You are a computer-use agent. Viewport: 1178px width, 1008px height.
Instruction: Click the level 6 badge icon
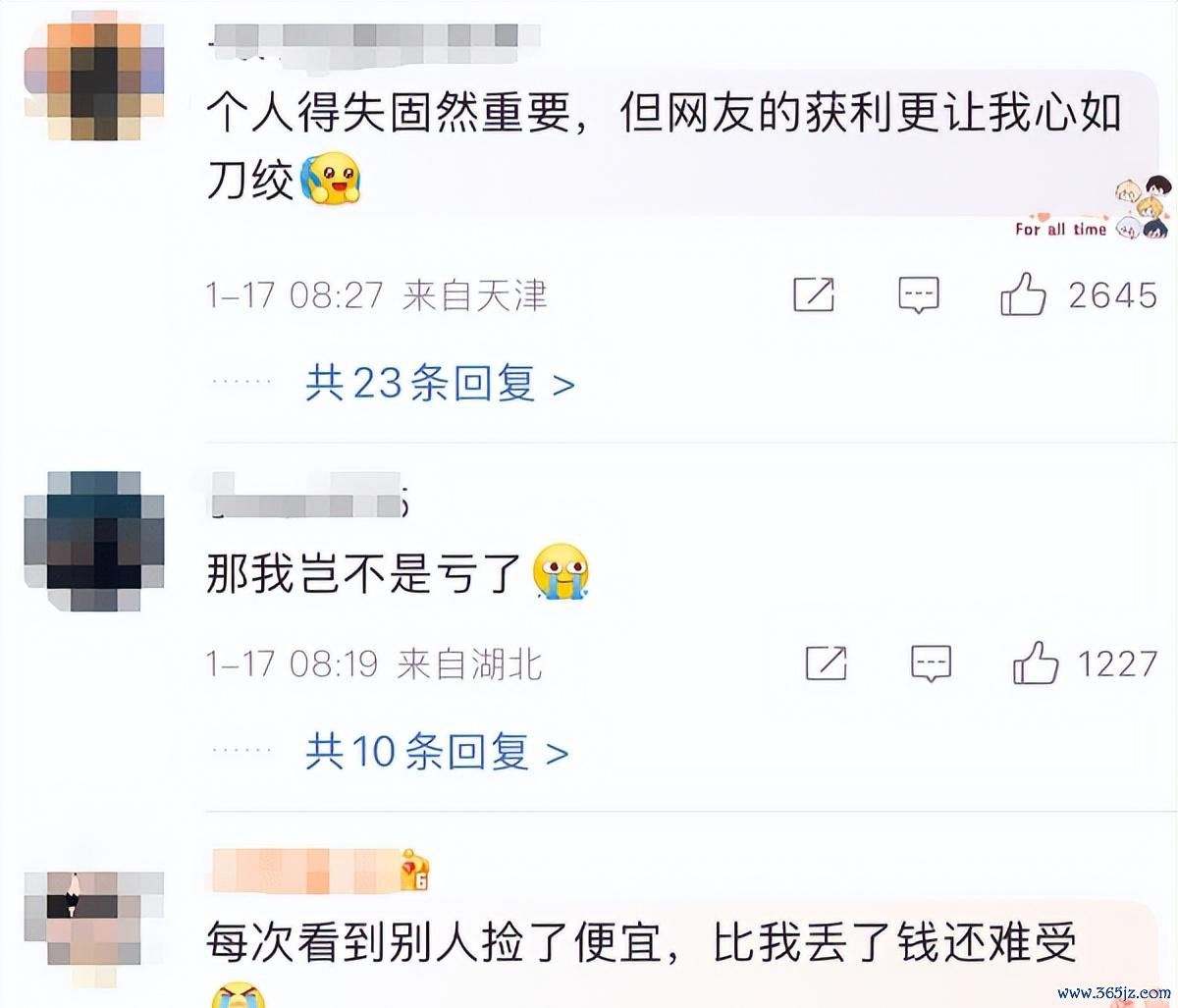415,872
